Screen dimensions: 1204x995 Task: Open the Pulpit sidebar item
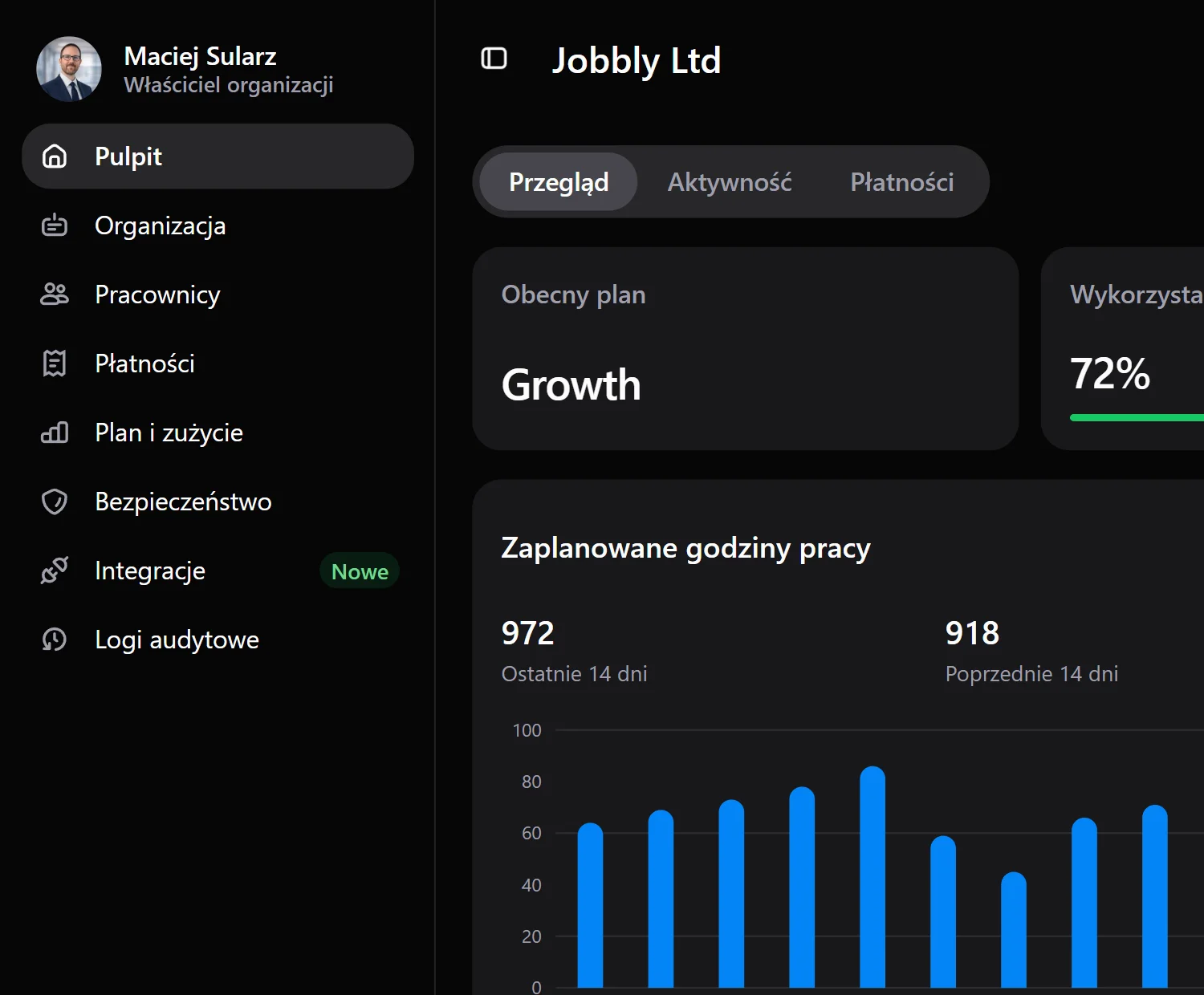218,156
